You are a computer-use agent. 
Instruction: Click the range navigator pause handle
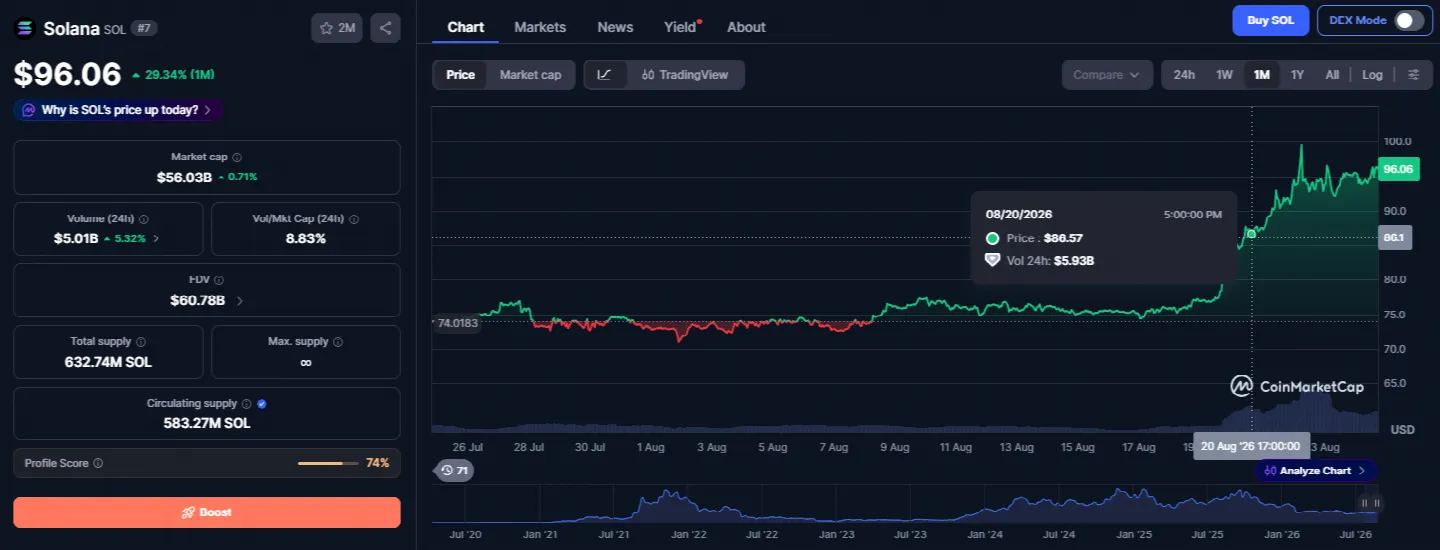(x=1368, y=503)
